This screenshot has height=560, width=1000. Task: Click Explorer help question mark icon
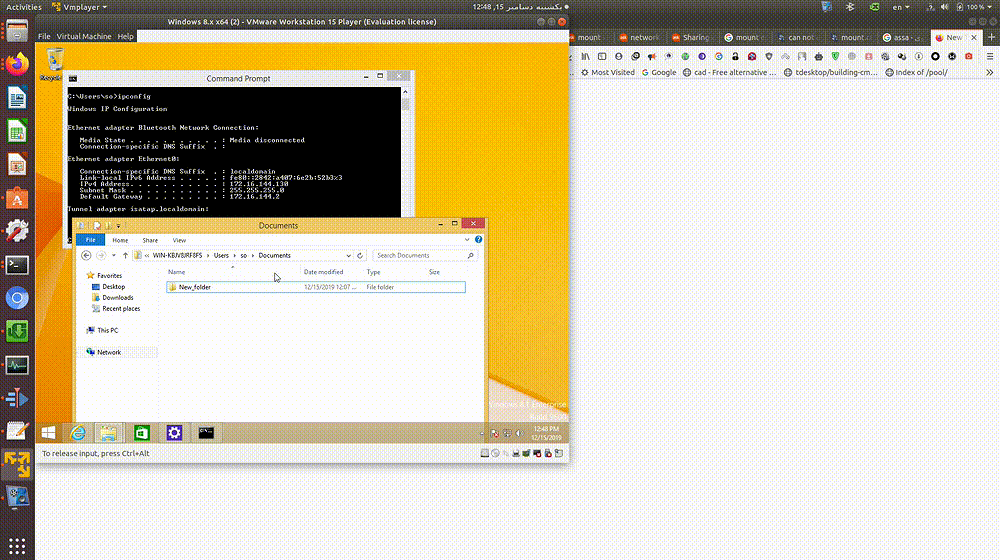click(x=478, y=240)
